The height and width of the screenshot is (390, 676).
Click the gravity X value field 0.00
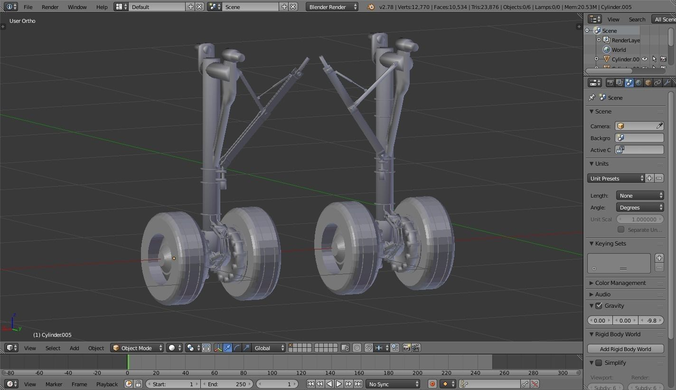point(600,321)
